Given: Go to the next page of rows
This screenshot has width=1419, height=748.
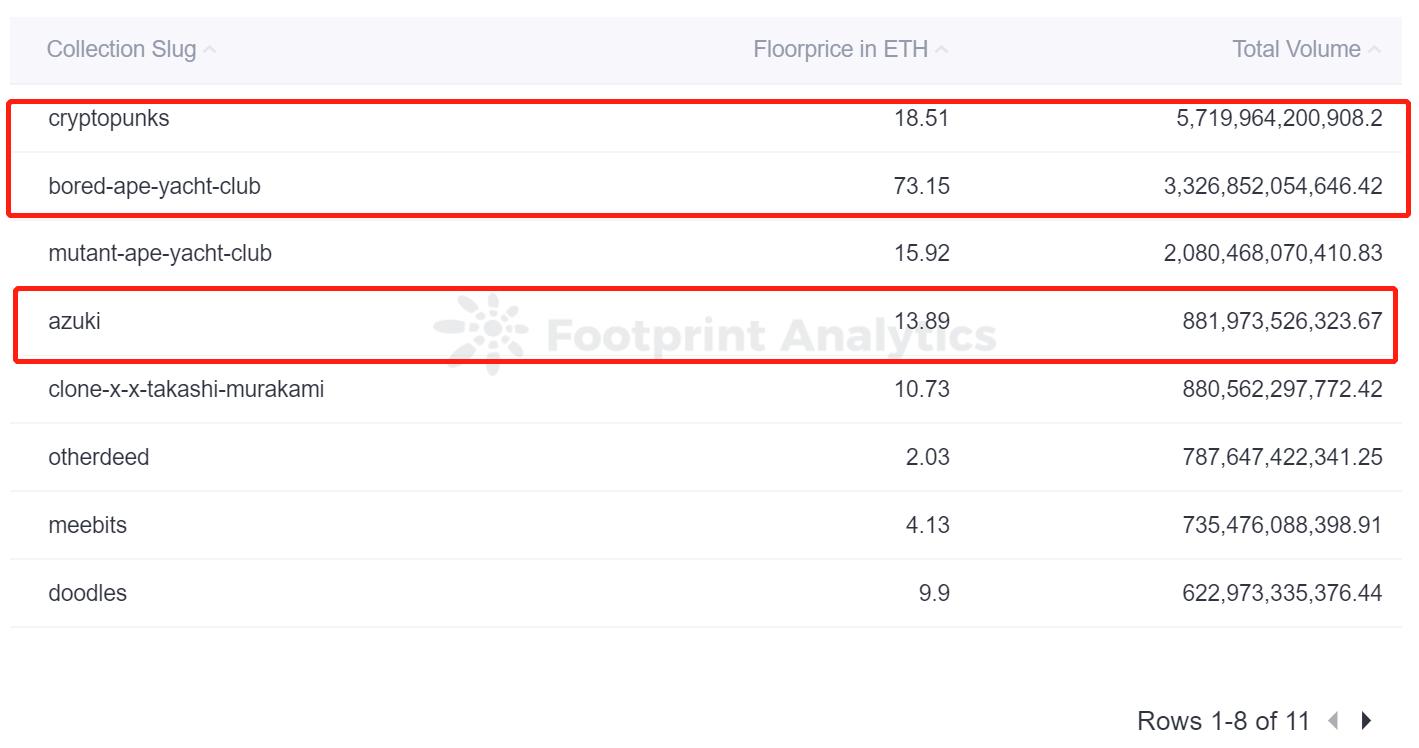Looking at the screenshot, I should pyautogui.click(x=1367, y=720).
